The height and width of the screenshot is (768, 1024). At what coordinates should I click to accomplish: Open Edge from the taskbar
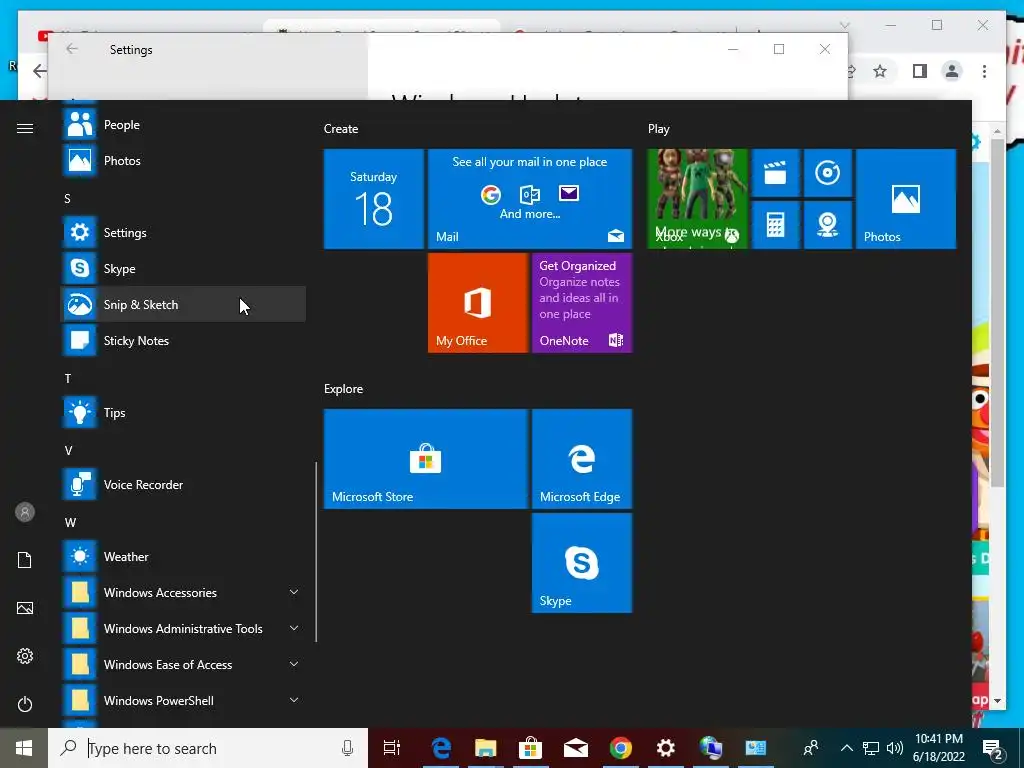[441, 748]
